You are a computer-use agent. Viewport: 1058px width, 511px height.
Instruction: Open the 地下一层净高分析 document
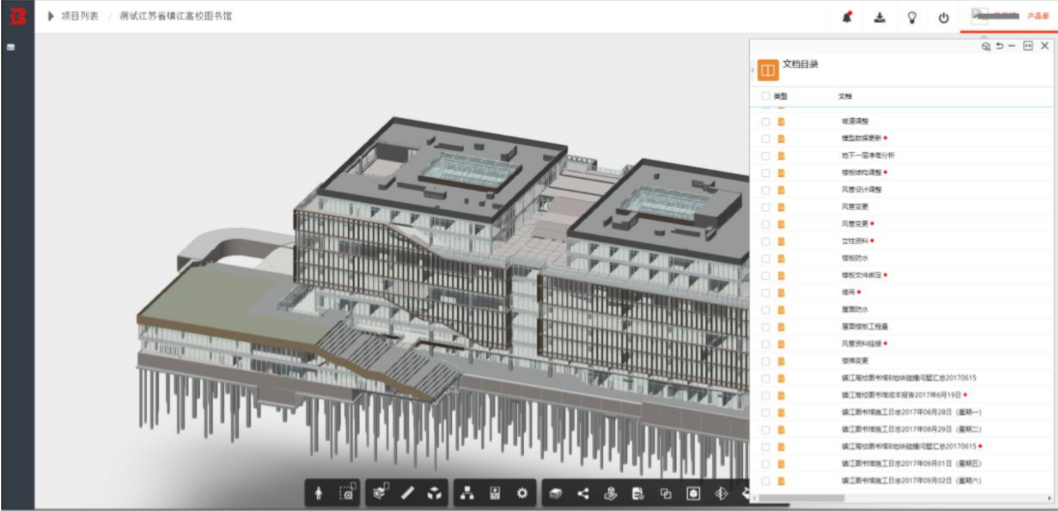868,155
